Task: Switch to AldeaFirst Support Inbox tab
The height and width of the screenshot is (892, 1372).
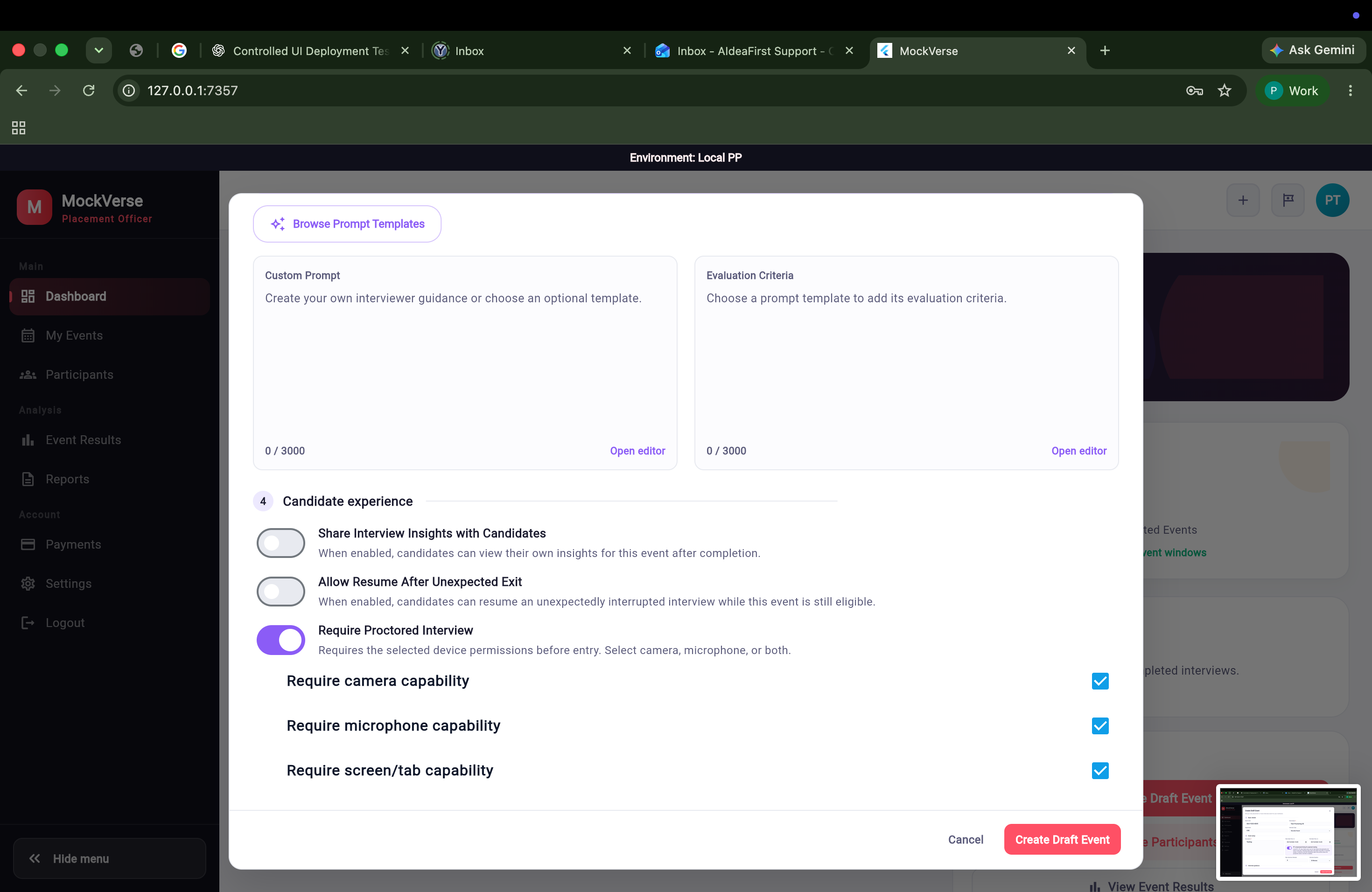Action: (x=755, y=51)
